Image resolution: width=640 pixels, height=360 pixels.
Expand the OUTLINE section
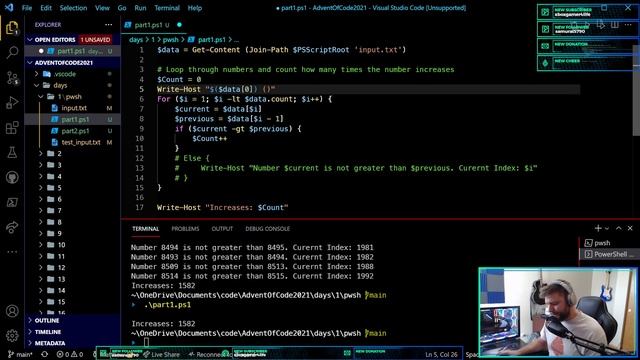tap(73, 320)
